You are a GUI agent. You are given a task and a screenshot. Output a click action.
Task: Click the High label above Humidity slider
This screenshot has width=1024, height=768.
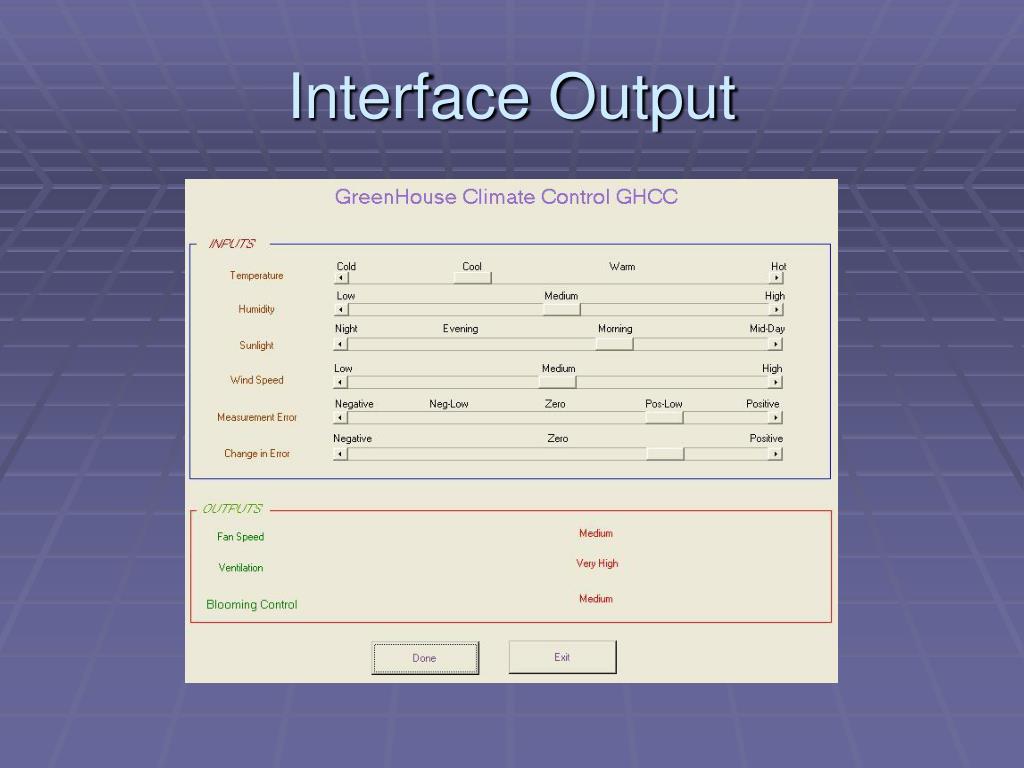point(775,296)
